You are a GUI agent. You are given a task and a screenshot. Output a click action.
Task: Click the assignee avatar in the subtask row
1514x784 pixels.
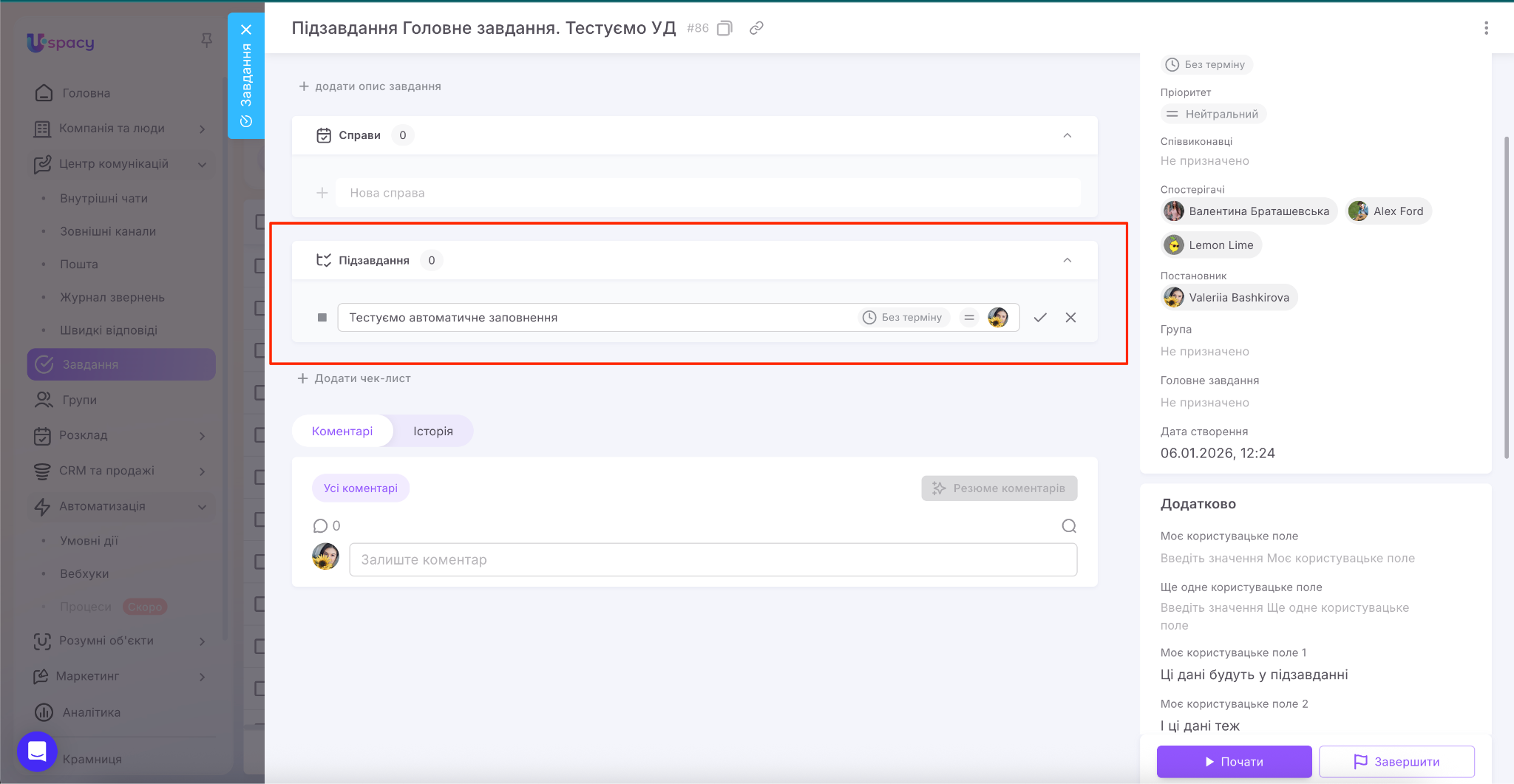998,318
